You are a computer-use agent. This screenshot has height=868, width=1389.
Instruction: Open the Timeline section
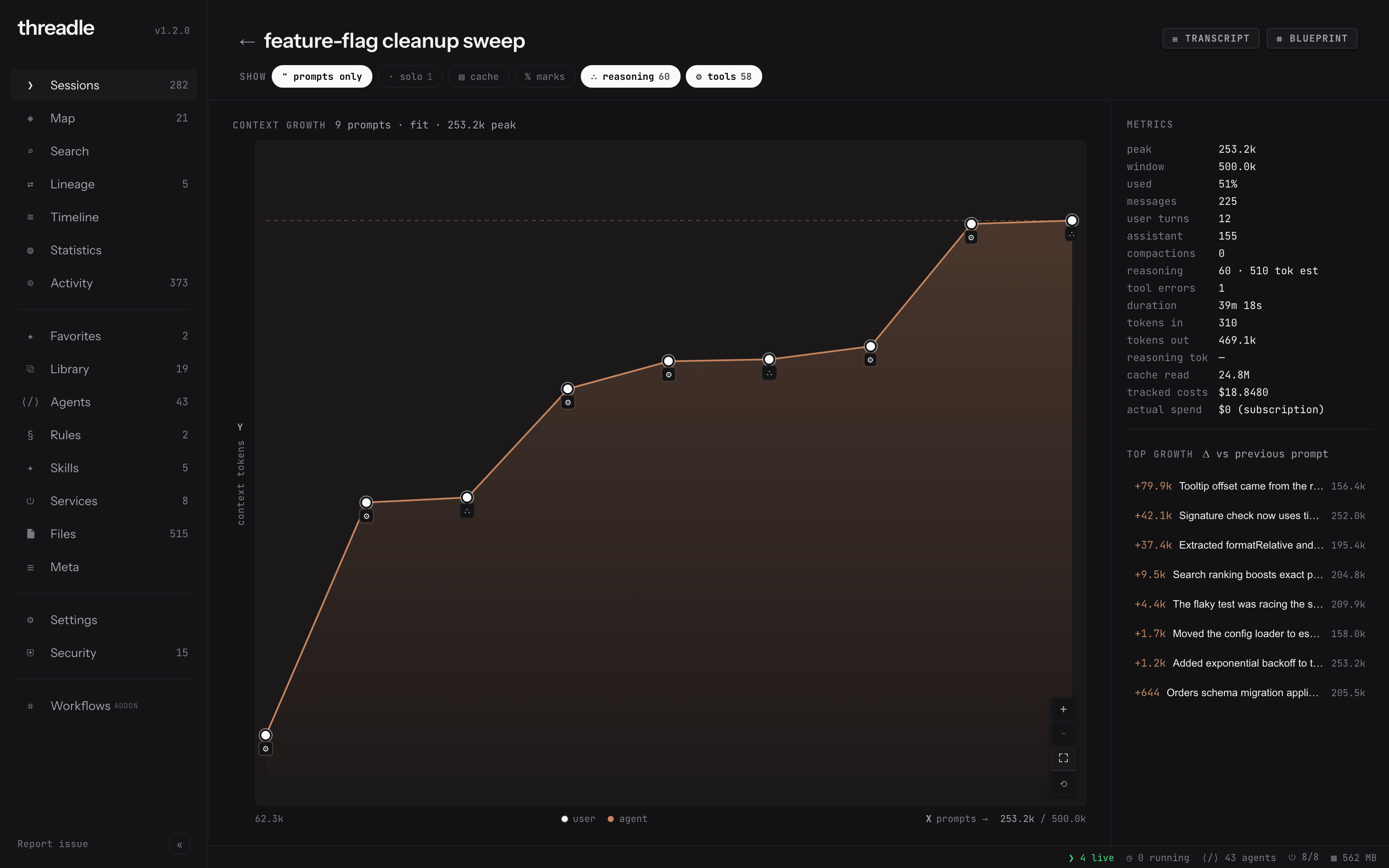pyautogui.click(x=104, y=217)
